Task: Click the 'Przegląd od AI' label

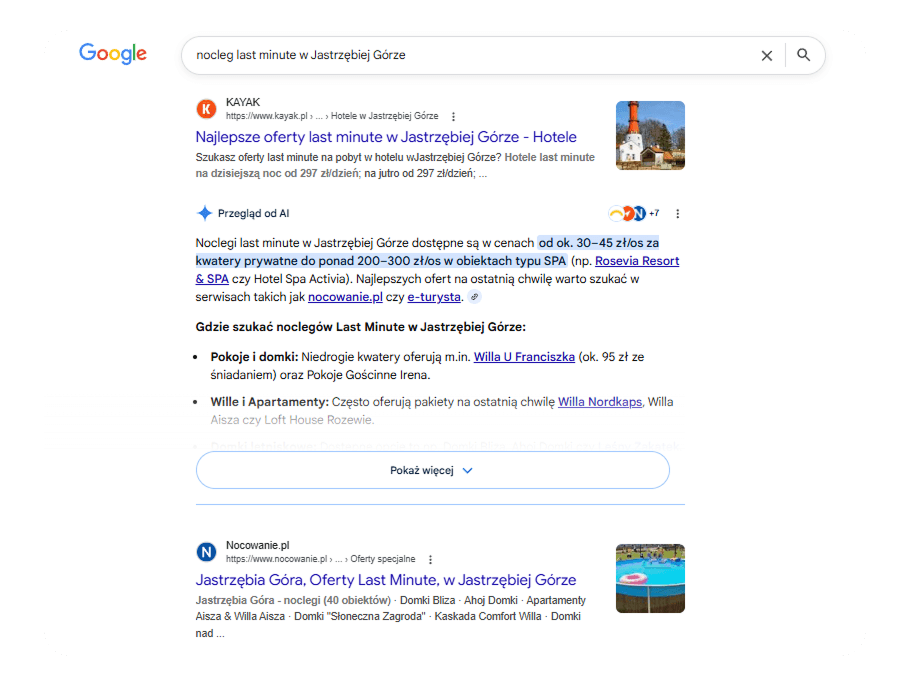Action: 254,214
